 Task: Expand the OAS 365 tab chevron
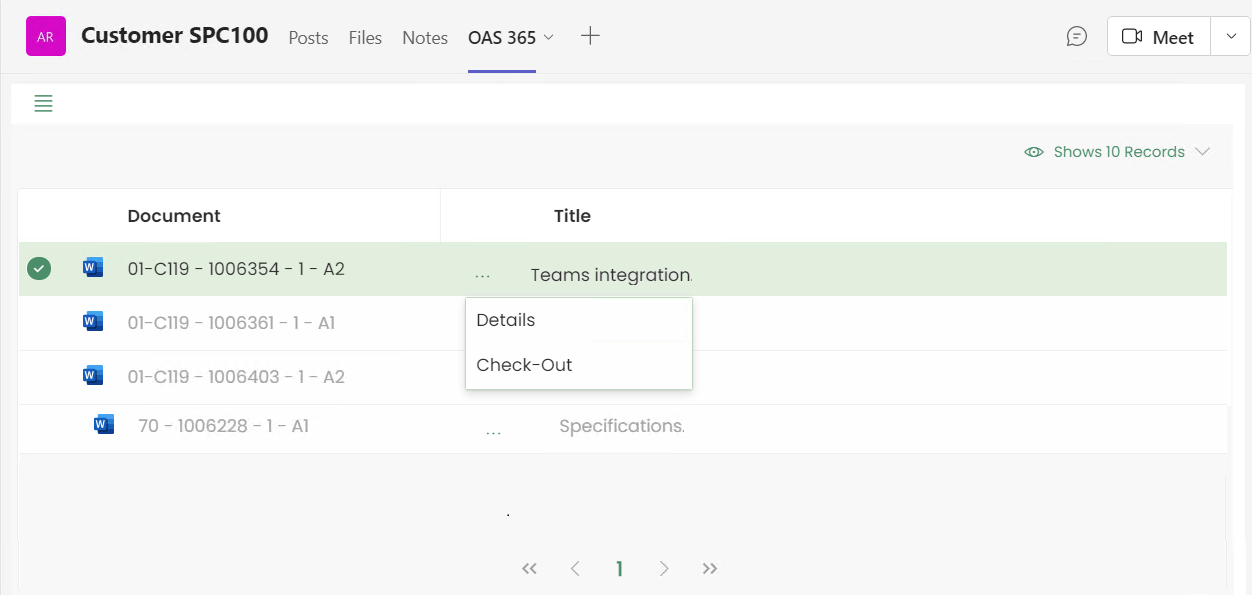pos(548,37)
